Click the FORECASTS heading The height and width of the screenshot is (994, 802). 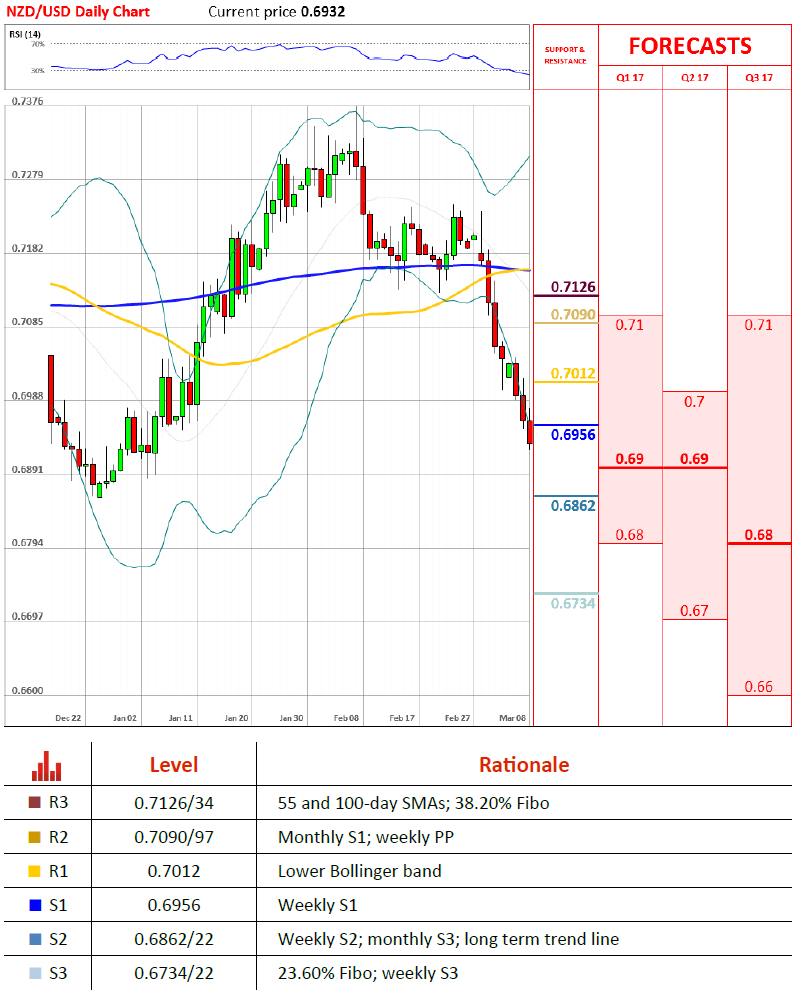coord(690,46)
